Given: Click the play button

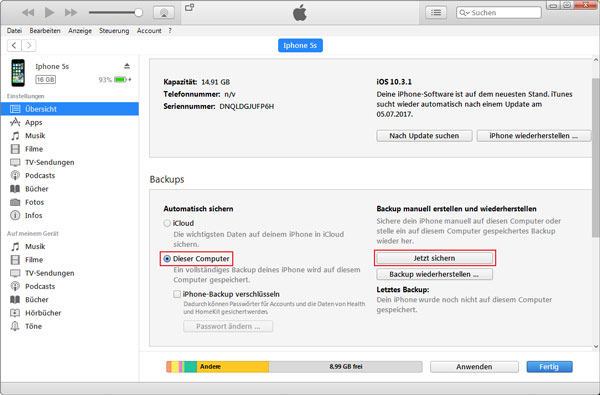Looking at the screenshot, I should click(49, 13).
